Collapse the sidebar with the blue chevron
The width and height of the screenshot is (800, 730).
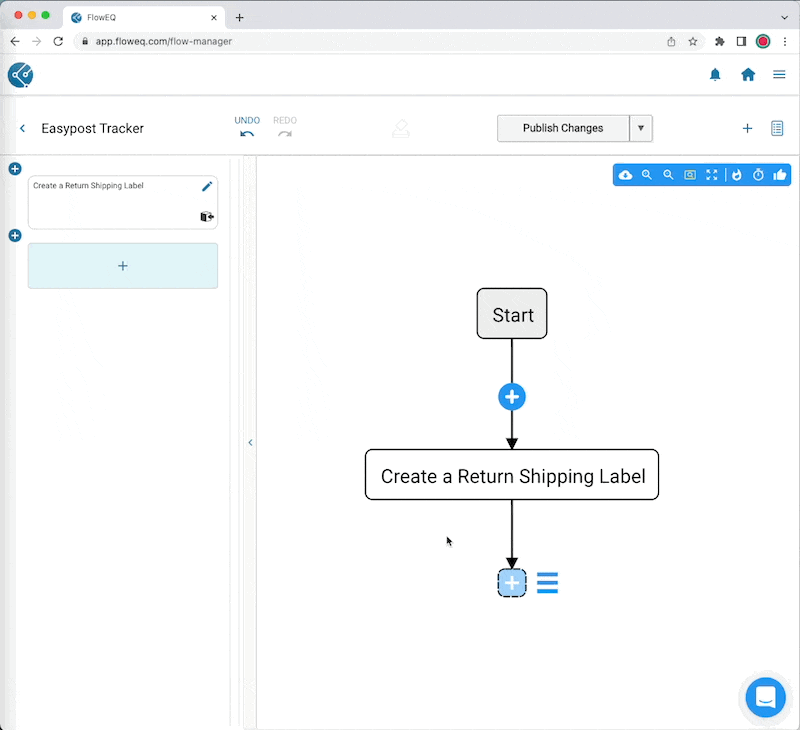coord(251,443)
